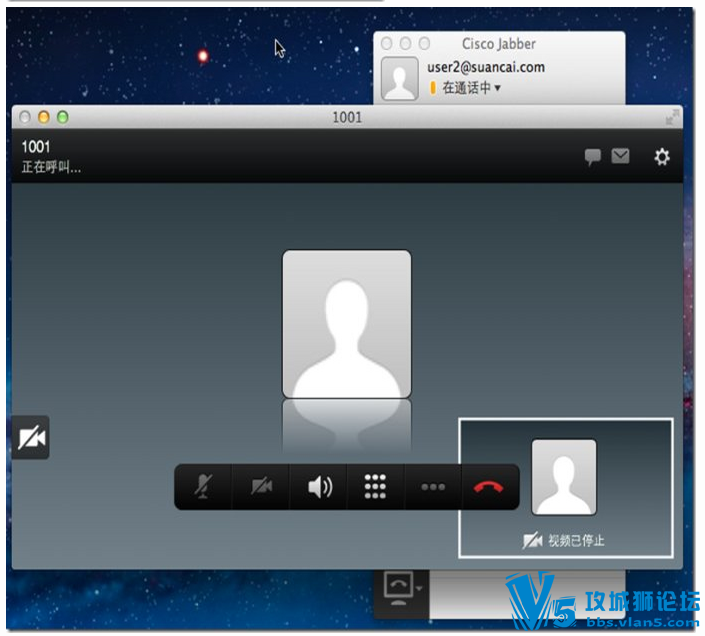Screen dimensions: 705x636
Task: Click the envelope mail icon
Action: coord(620,156)
